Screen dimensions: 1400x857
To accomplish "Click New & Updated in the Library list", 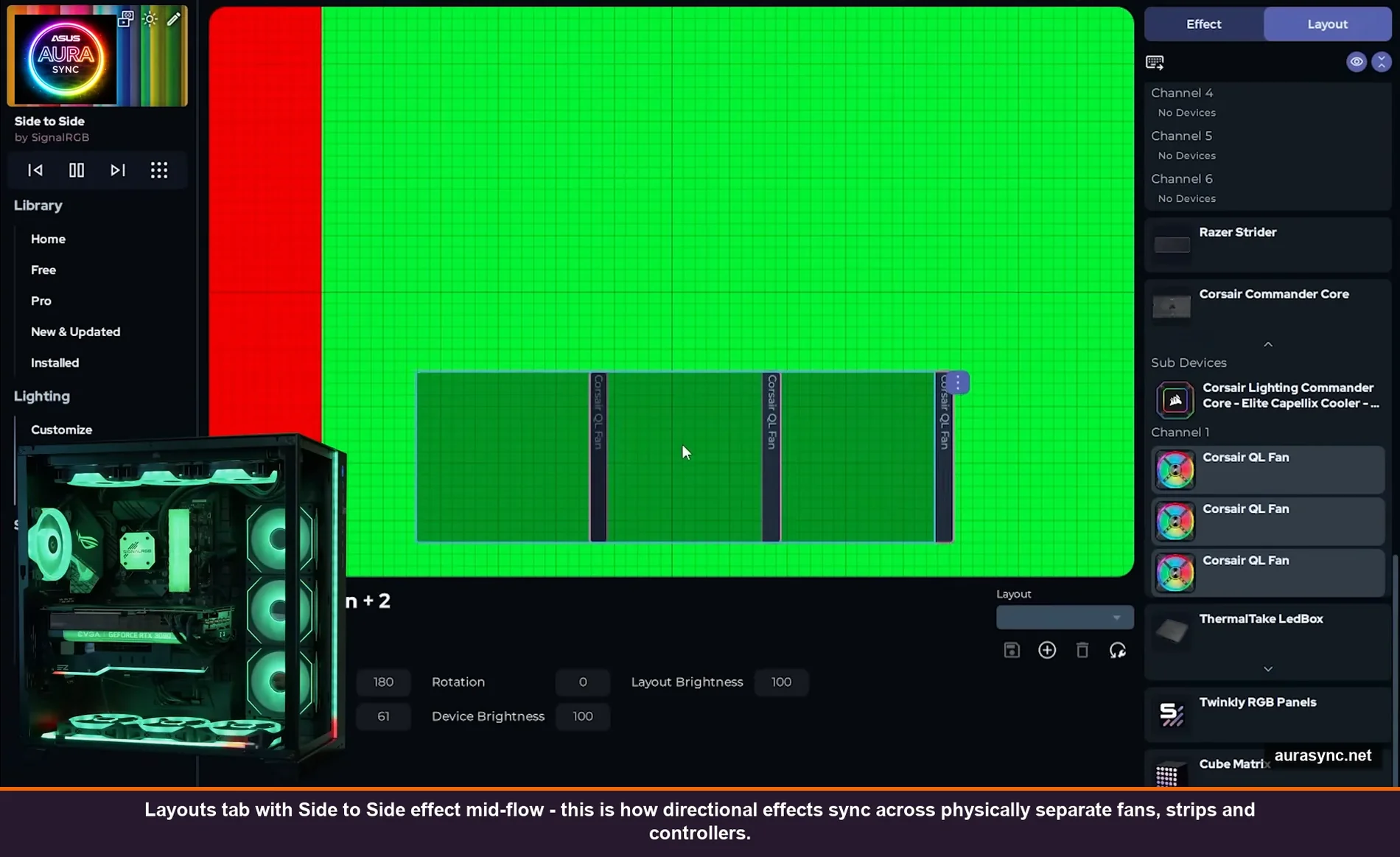I will tap(76, 332).
